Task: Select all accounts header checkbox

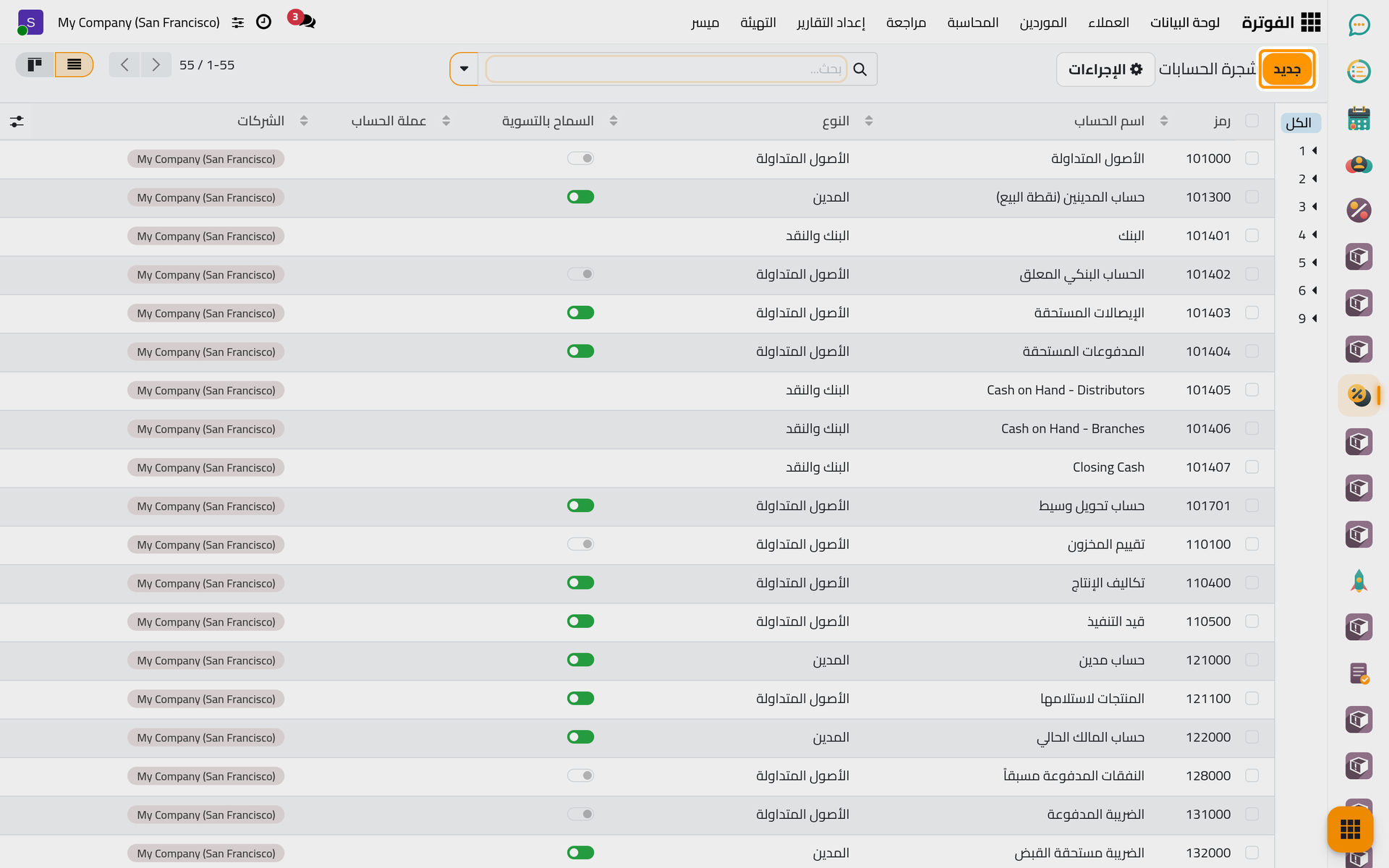Action: (x=1252, y=121)
